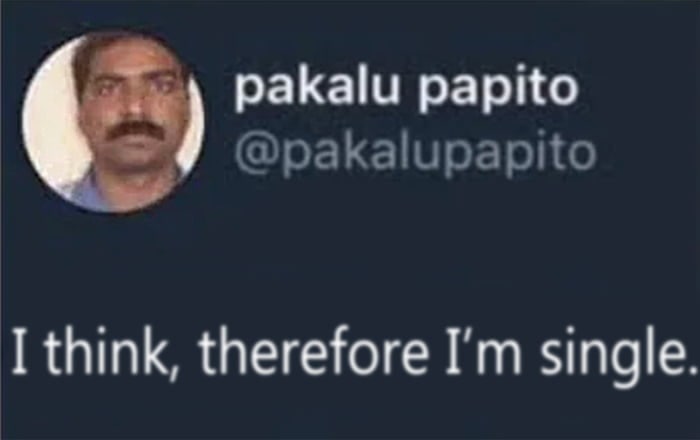Click the mustache in the avatar photo
700x440 pixels.
[x=133, y=129]
